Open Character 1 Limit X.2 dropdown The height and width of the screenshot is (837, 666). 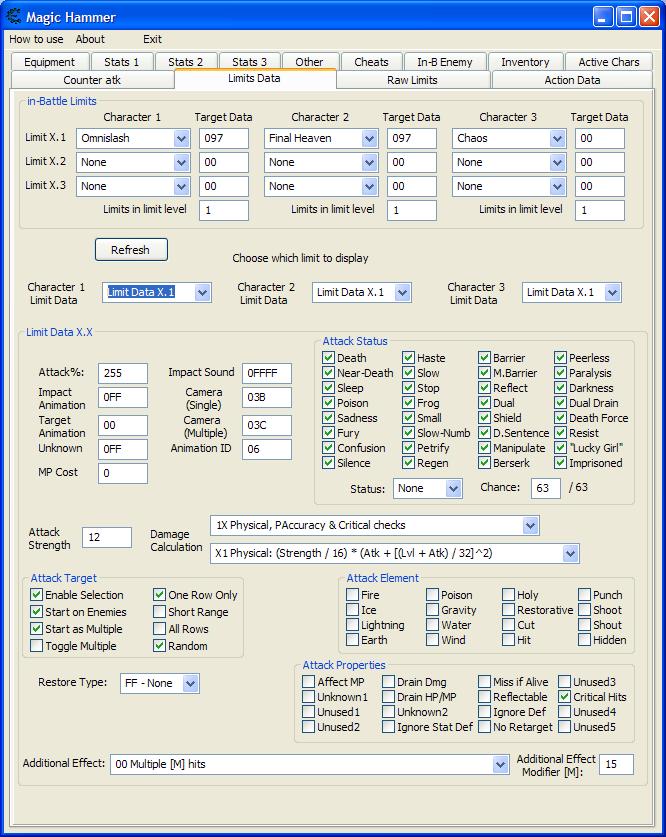tap(181, 162)
